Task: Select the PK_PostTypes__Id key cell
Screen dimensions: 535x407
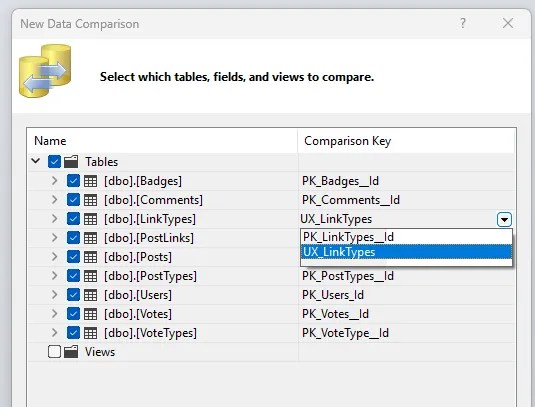Action: coord(406,276)
